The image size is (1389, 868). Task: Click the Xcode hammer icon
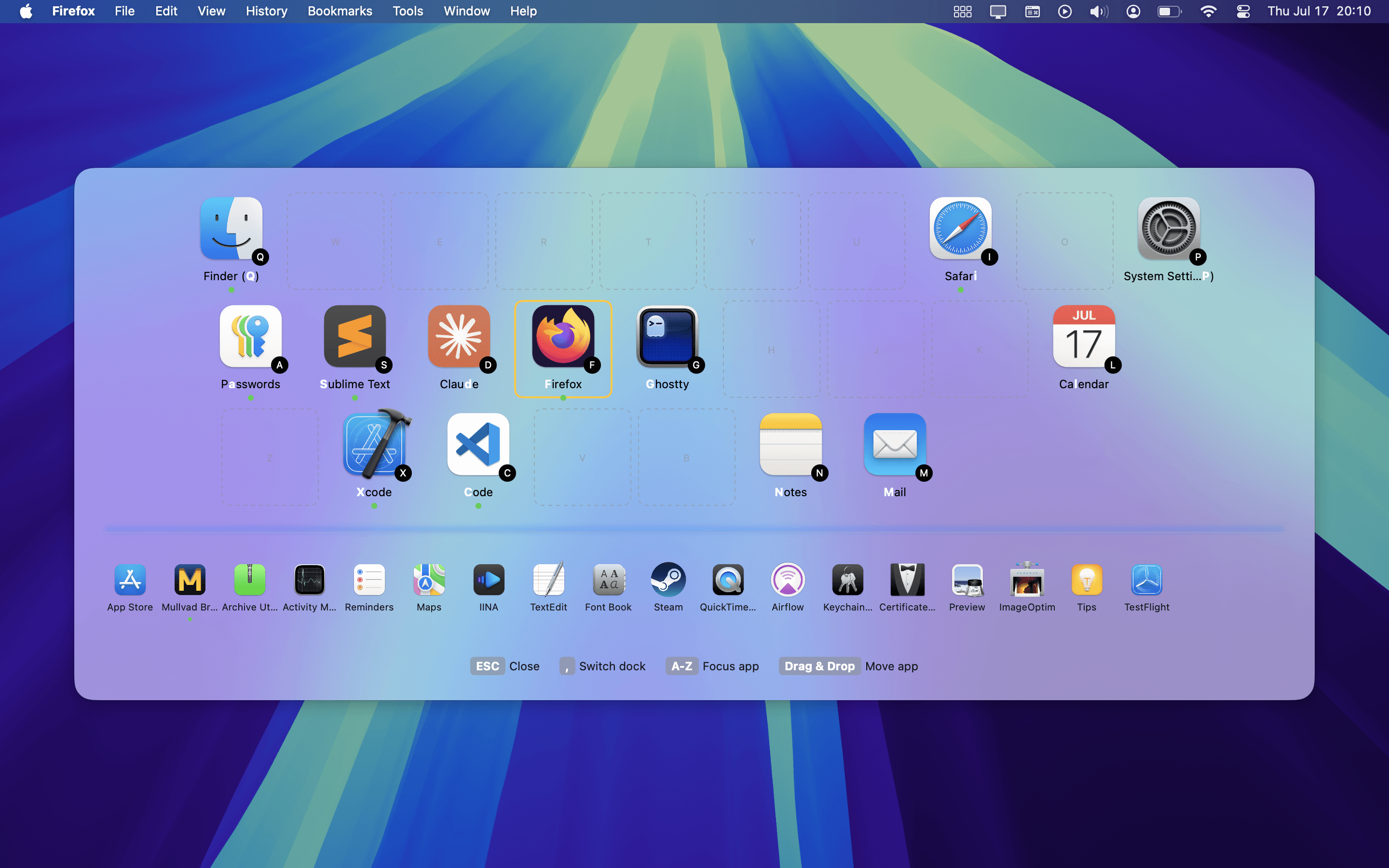point(374,444)
